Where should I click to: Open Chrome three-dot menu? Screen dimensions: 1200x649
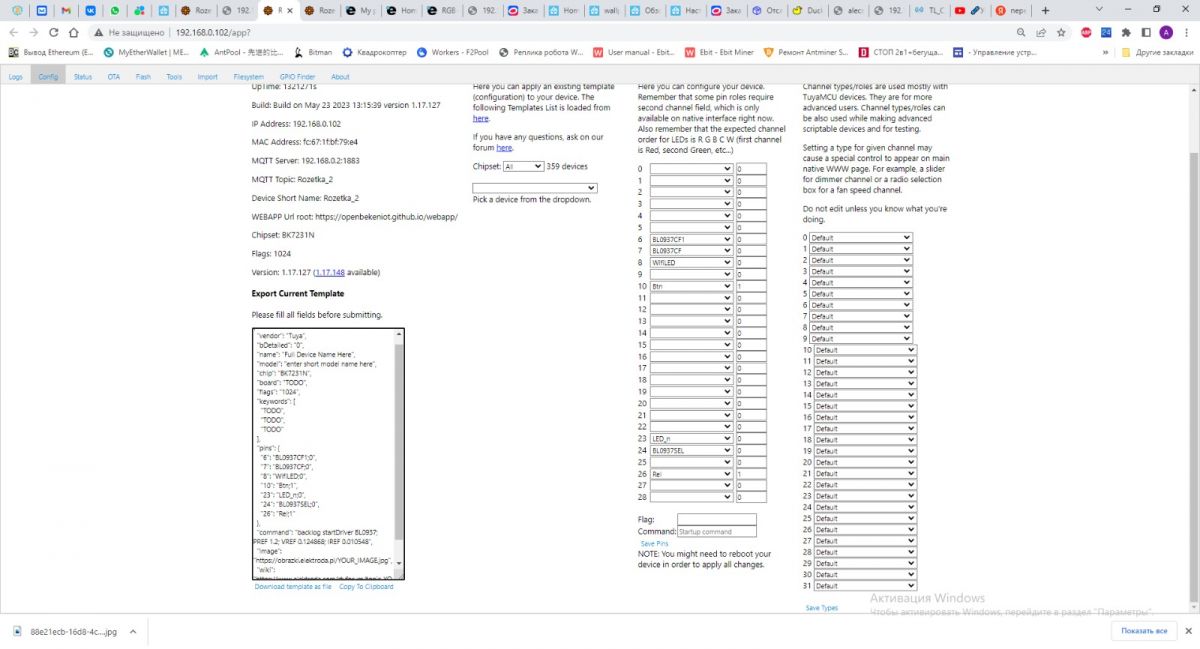[x=1186, y=32]
